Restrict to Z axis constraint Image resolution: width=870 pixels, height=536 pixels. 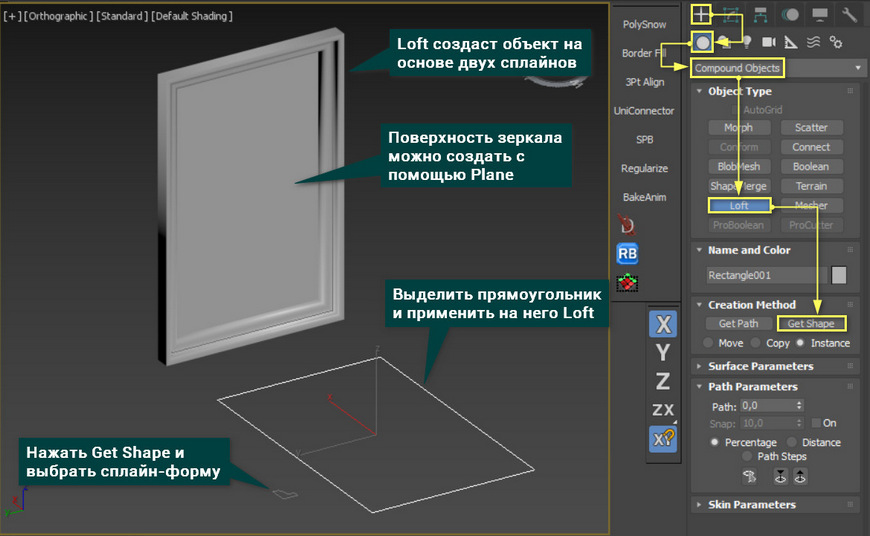click(663, 381)
